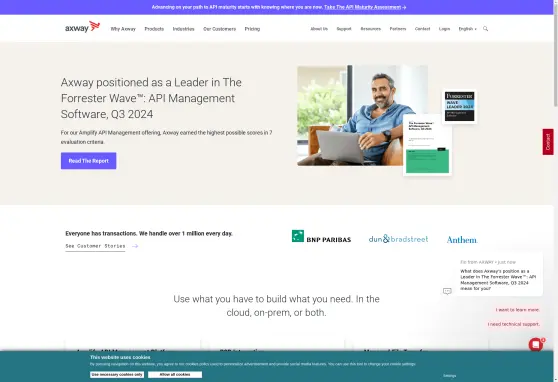
Task: Open See Customer Stories link
Action: click(x=95, y=246)
